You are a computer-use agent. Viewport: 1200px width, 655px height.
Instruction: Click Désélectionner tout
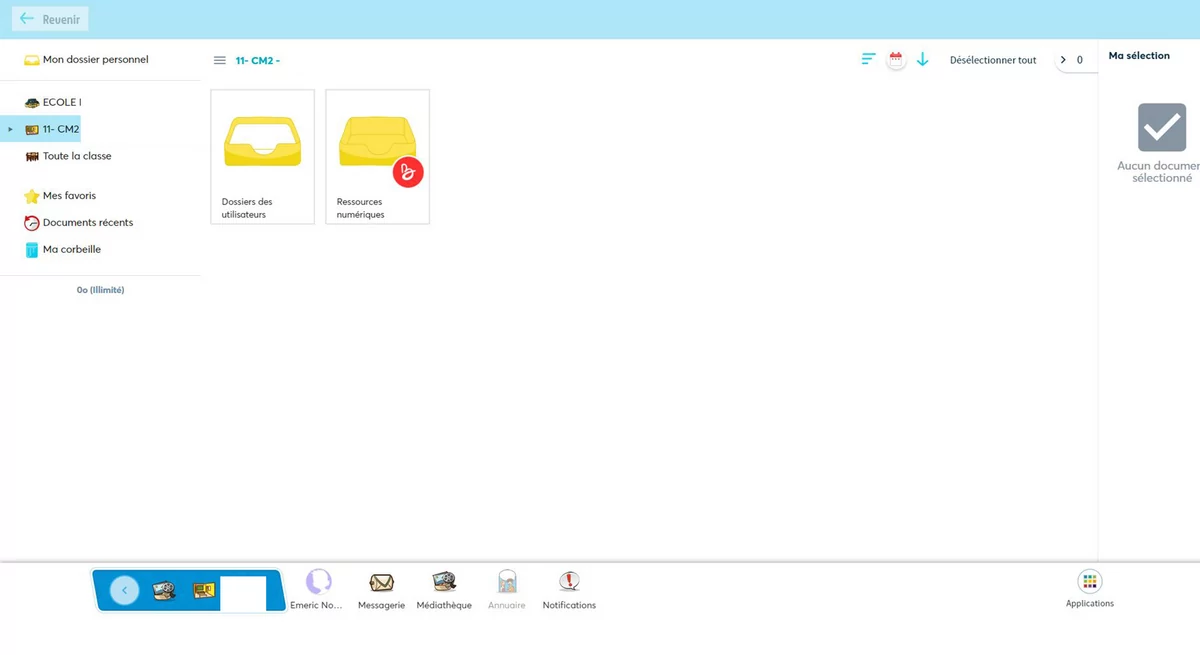coord(992,60)
